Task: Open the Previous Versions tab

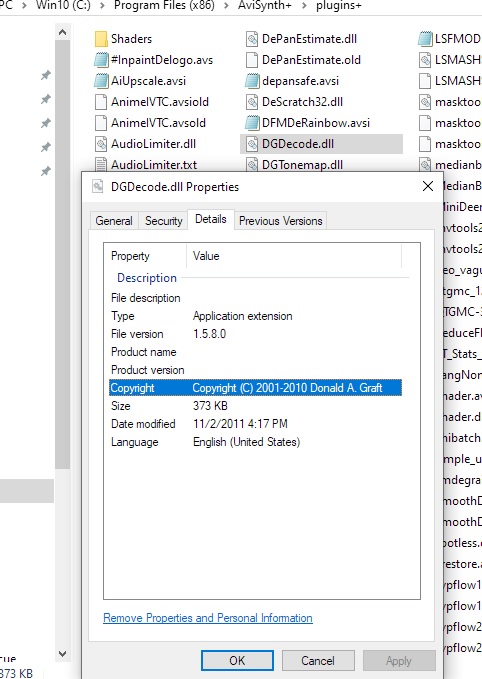Action: (x=281, y=221)
